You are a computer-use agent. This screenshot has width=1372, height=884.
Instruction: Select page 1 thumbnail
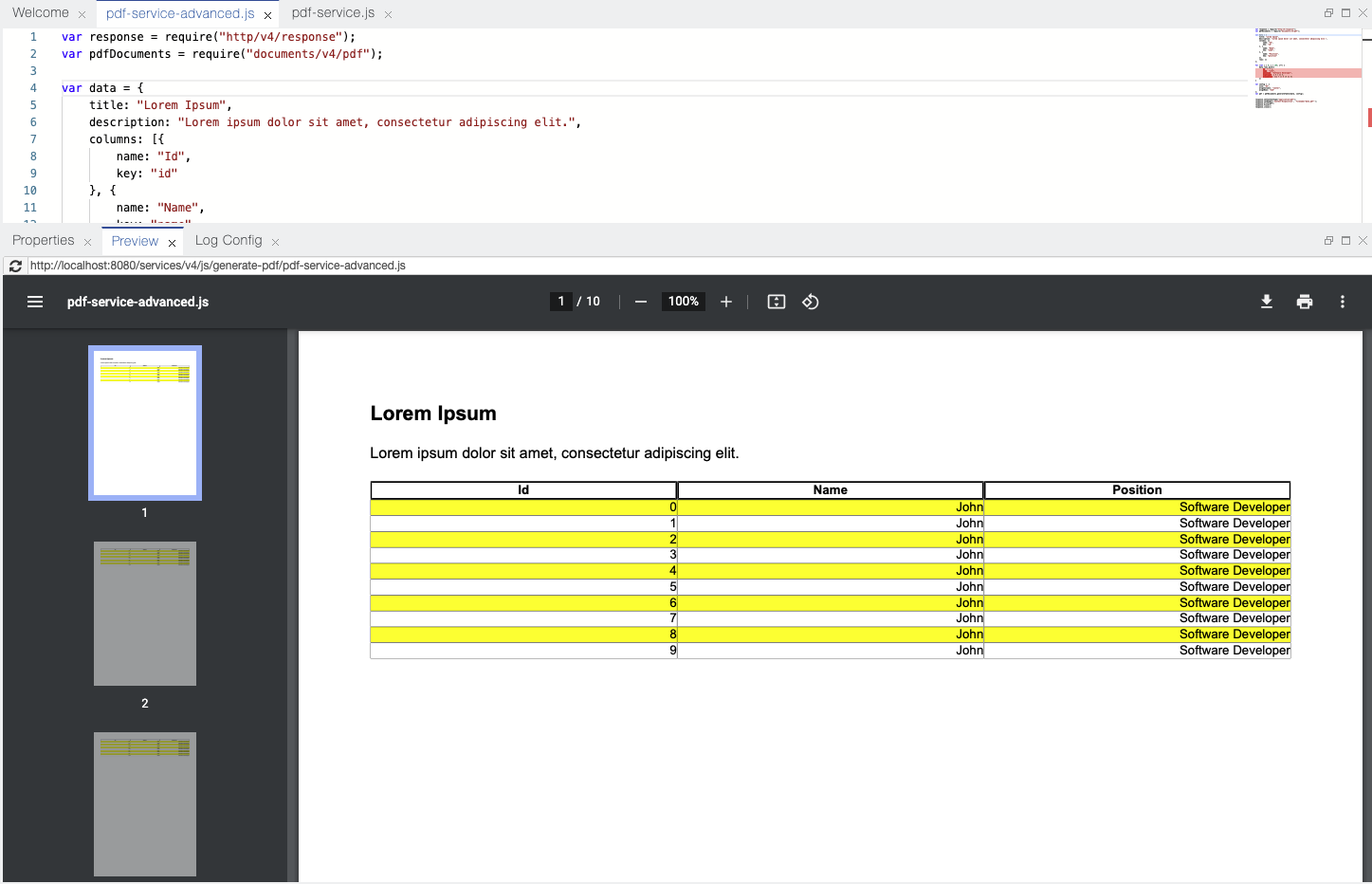[145, 423]
